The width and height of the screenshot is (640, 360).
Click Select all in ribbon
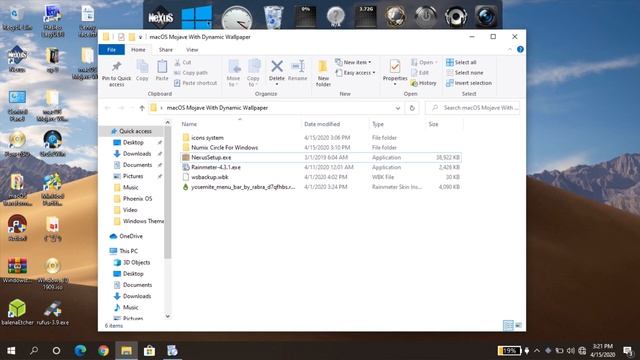pyautogui.click(x=461, y=62)
